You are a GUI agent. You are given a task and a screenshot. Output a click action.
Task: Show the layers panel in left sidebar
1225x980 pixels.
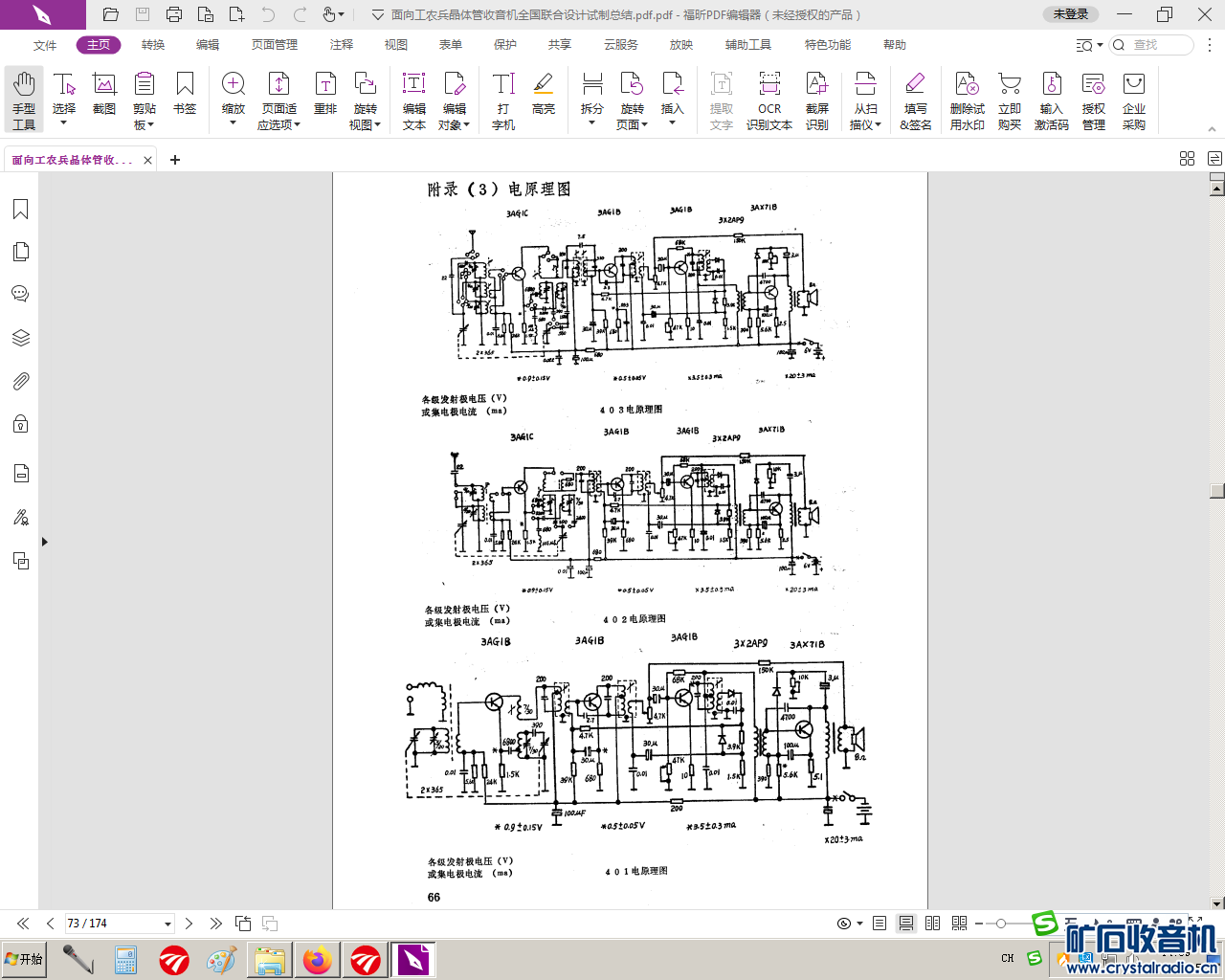20,338
